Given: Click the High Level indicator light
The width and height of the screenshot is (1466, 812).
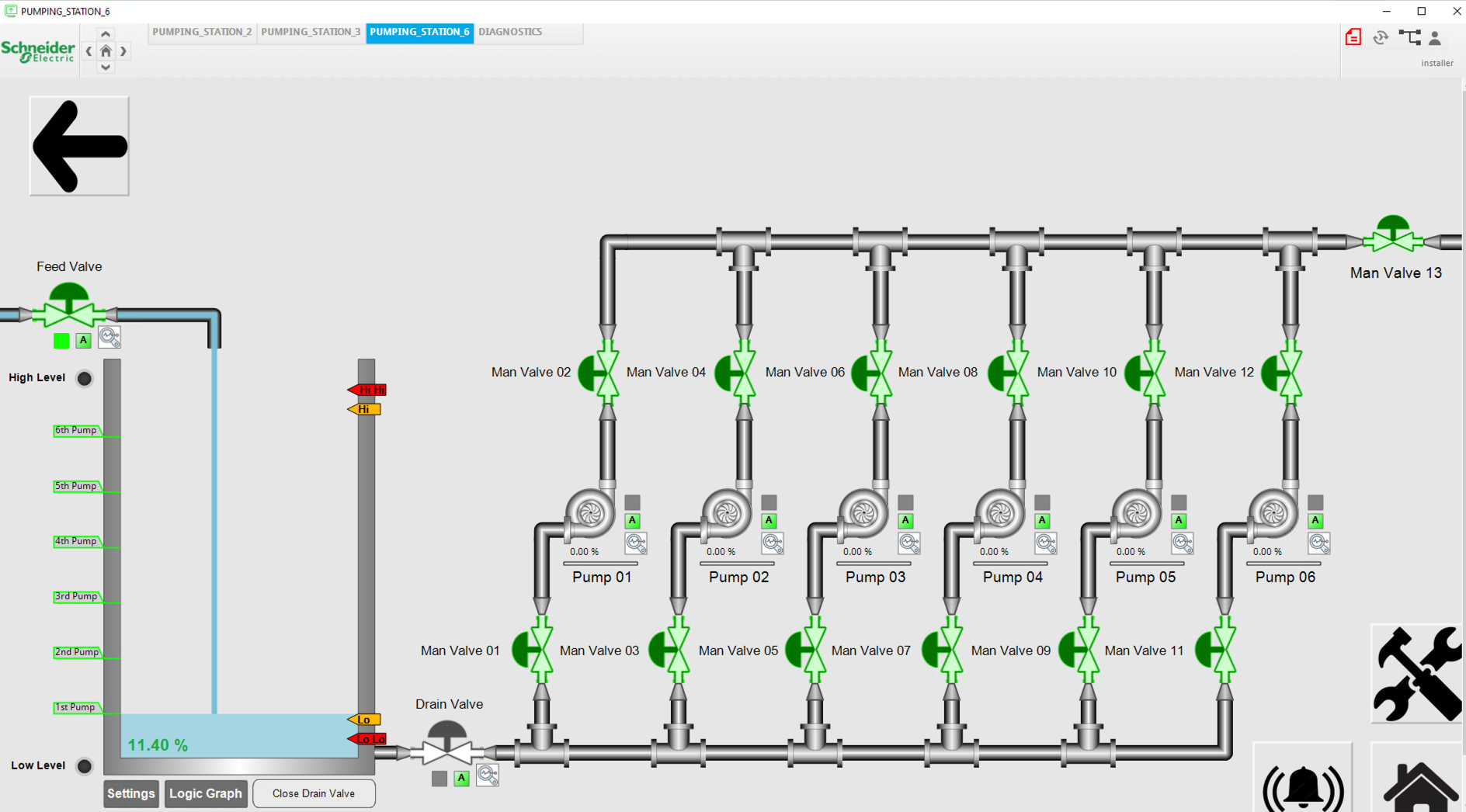Looking at the screenshot, I should [x=85, y=378].
